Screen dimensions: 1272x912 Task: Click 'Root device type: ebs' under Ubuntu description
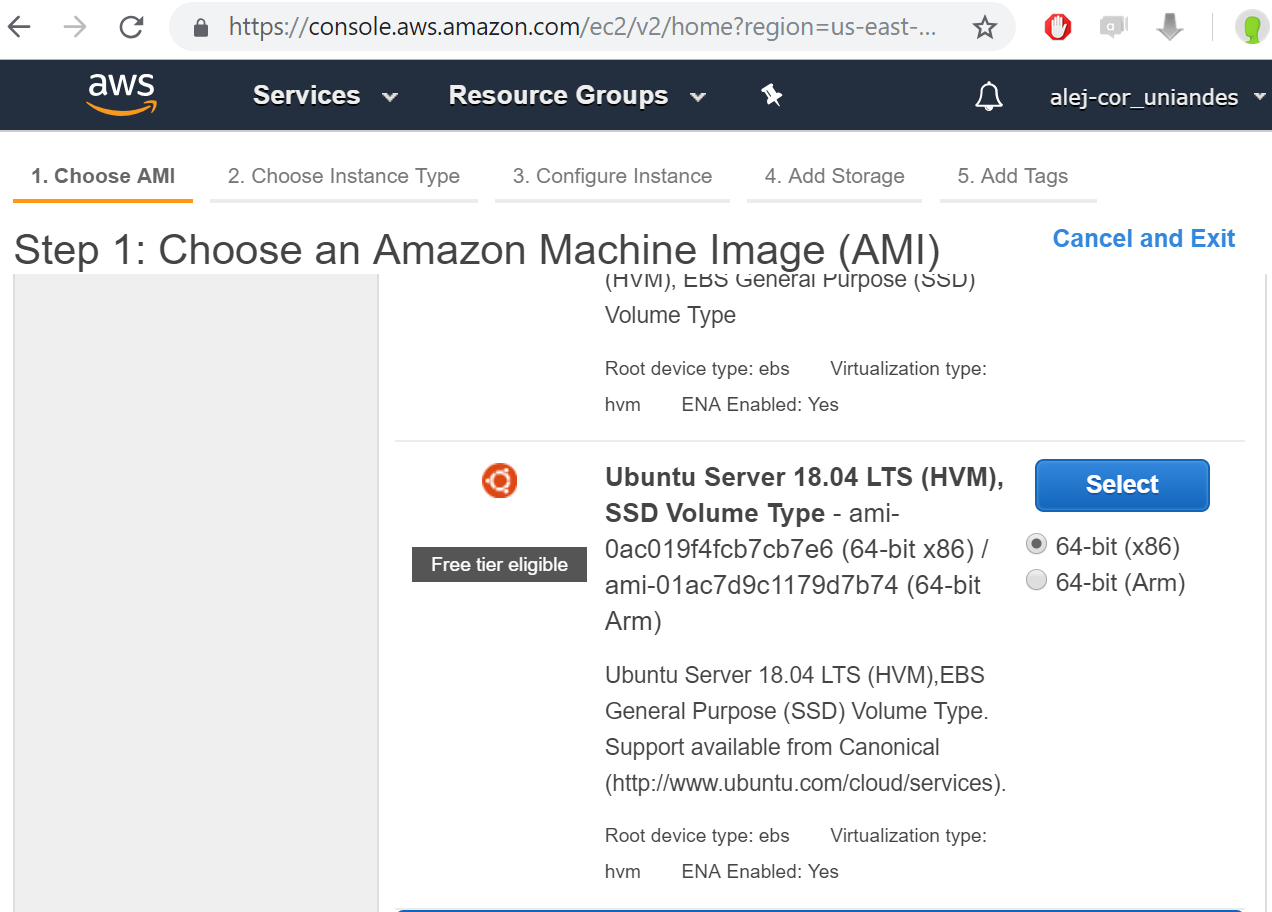tap(697, 835)
